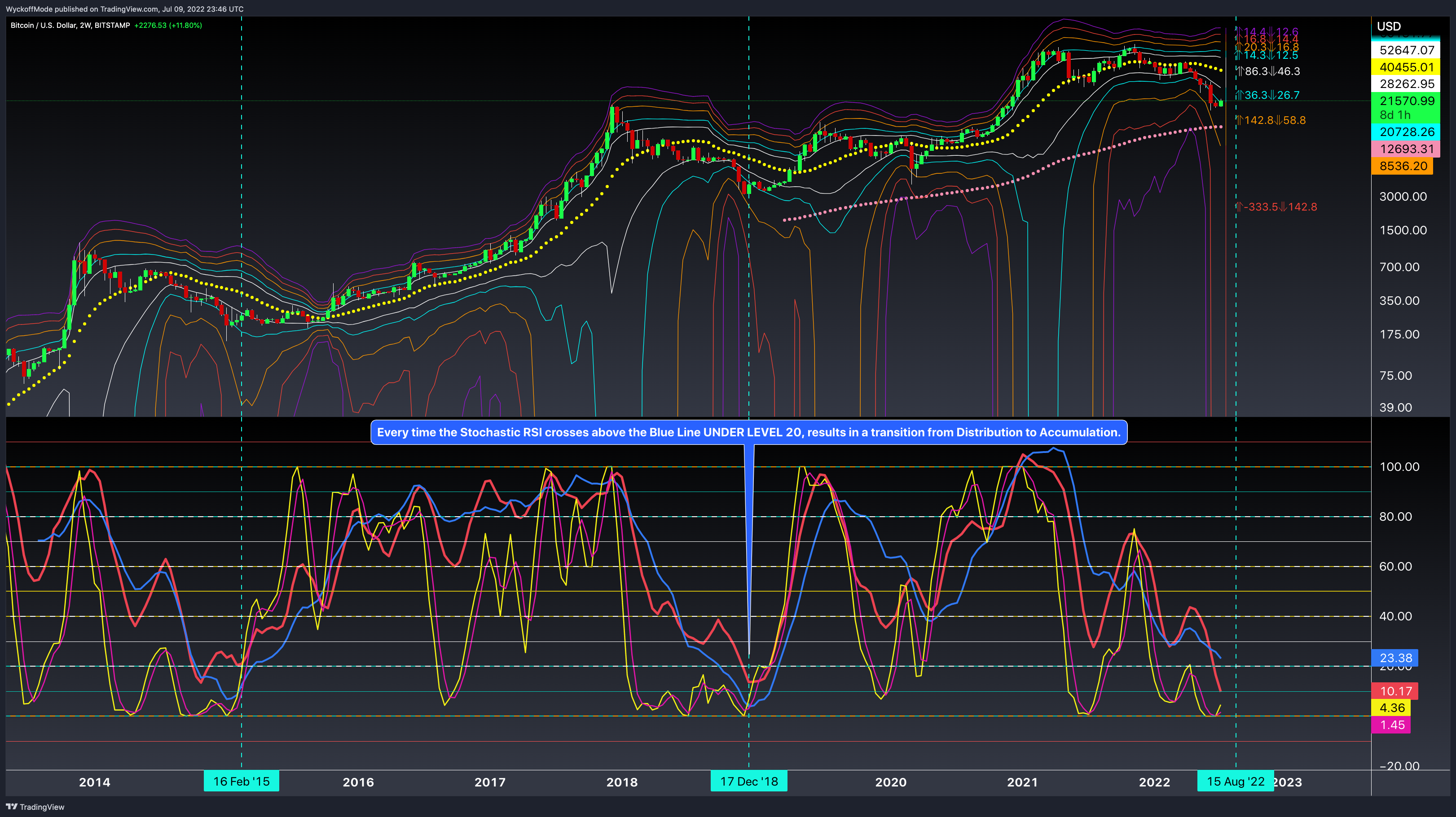Click the 2018 year label on time axis

pos(622,782)
